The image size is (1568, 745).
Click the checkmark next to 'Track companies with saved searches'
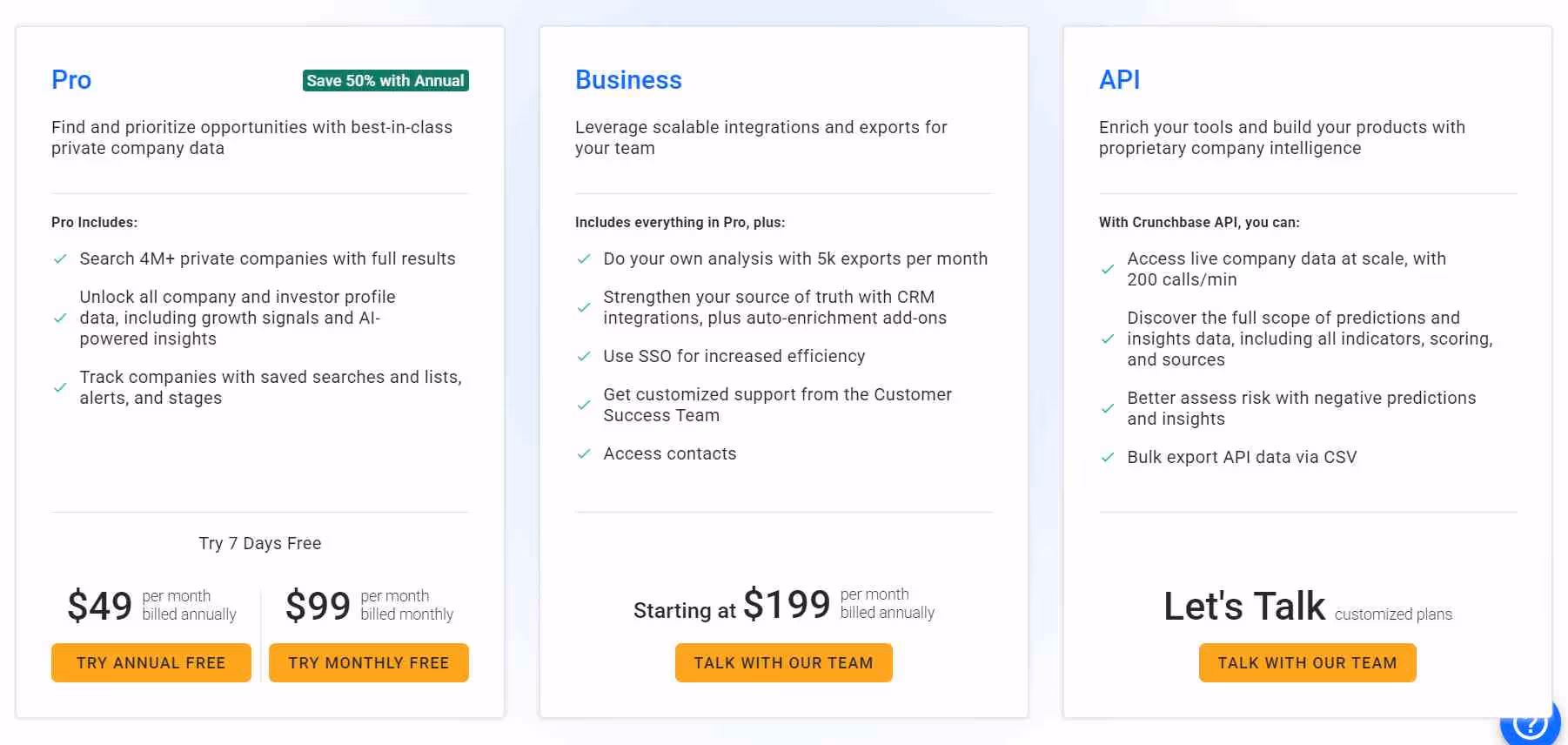coord(60,387)
